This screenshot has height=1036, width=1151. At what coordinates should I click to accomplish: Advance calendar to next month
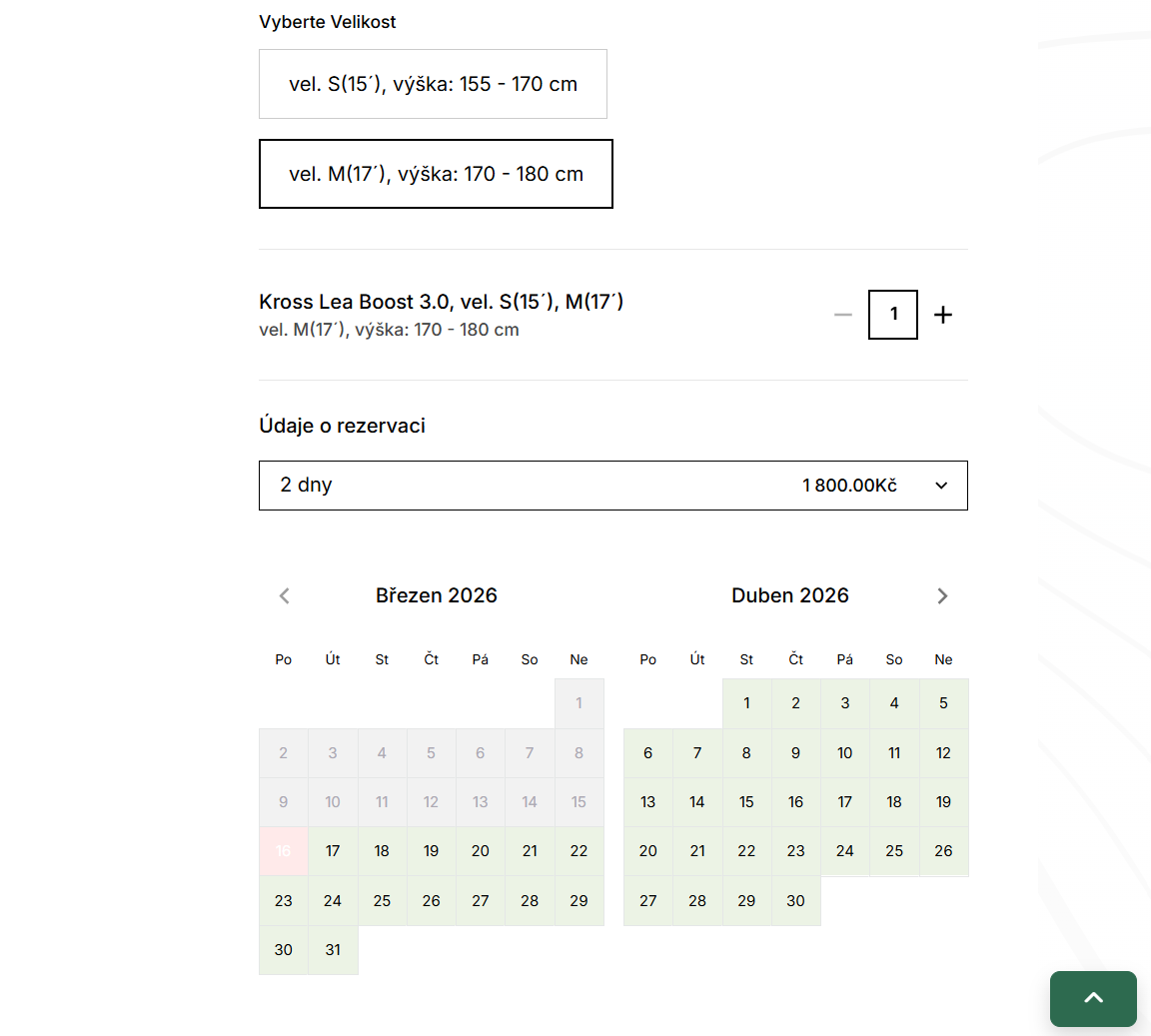pyautogui.click(x=941, y=596)
